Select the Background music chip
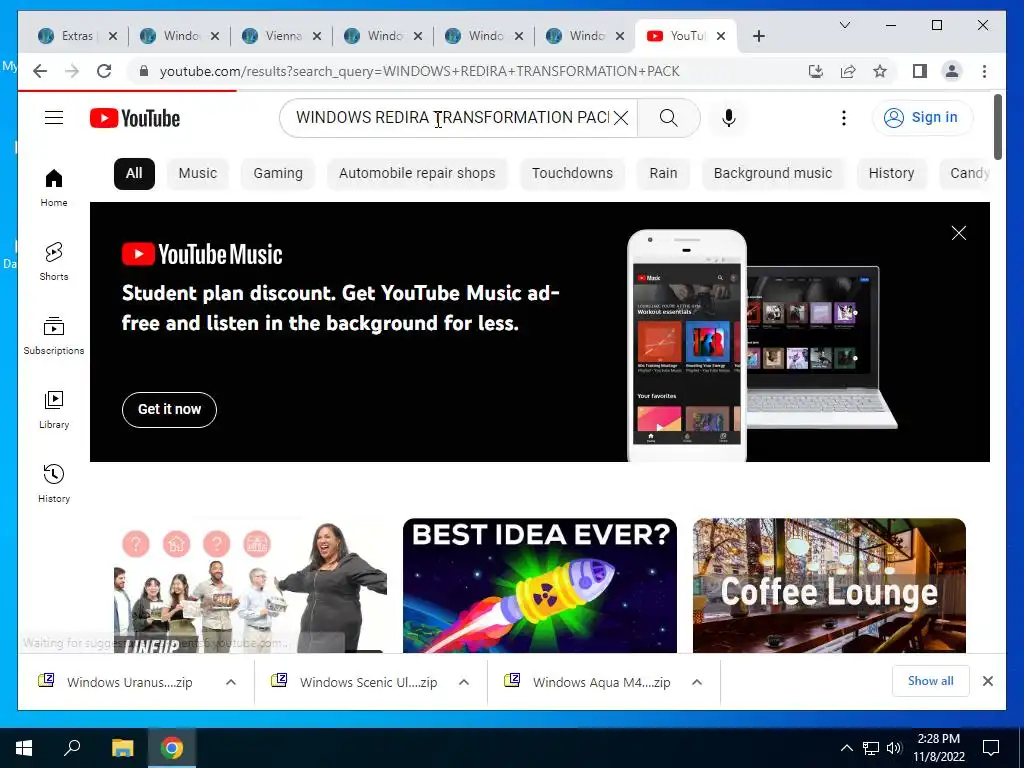This screenshot has height=768, width=1024. (773, 174)
